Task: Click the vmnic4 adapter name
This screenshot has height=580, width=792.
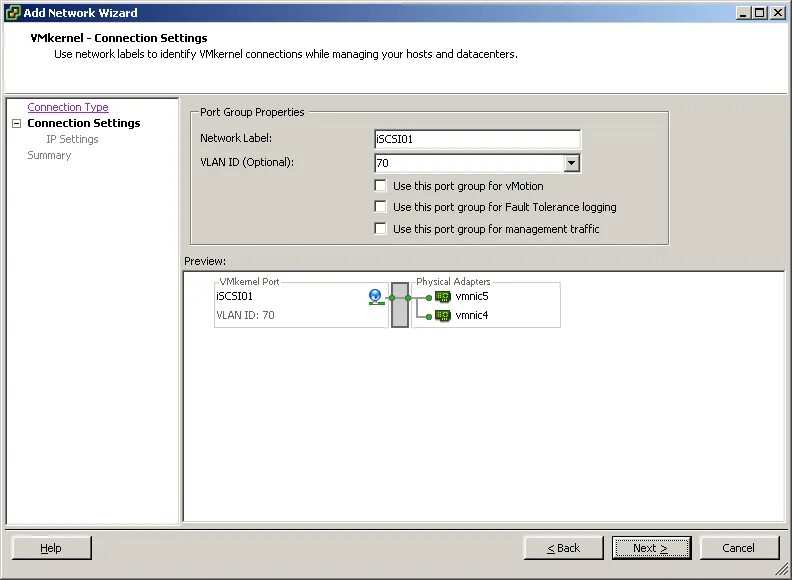Action: point(472,315)
